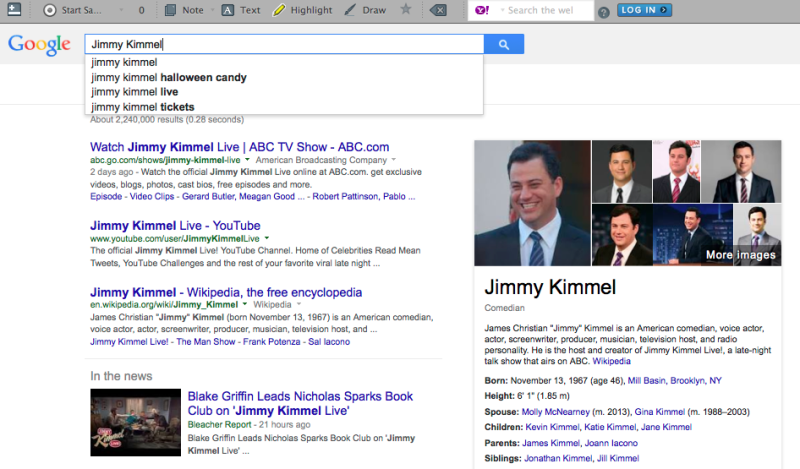Click the 'In the news' heading
The image size is (800, 469).
coord(121,376)
